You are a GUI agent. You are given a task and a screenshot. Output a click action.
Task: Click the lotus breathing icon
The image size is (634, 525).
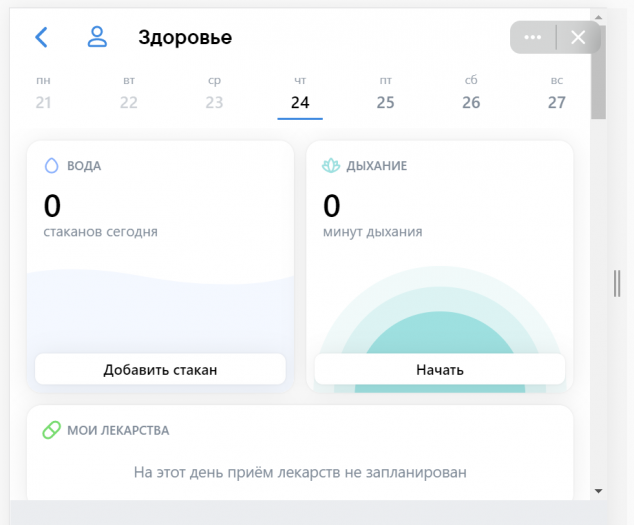click(331, 165)
